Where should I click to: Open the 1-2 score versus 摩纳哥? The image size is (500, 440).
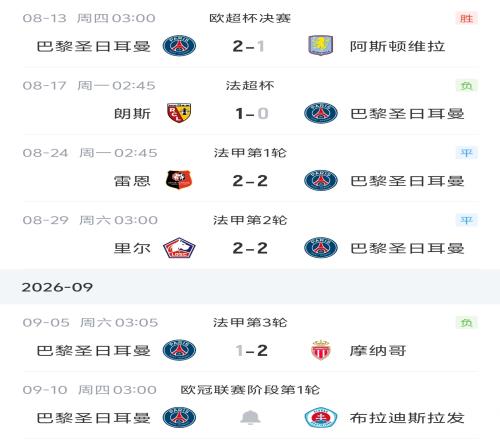pyautogui.click(x=251, y=350)
